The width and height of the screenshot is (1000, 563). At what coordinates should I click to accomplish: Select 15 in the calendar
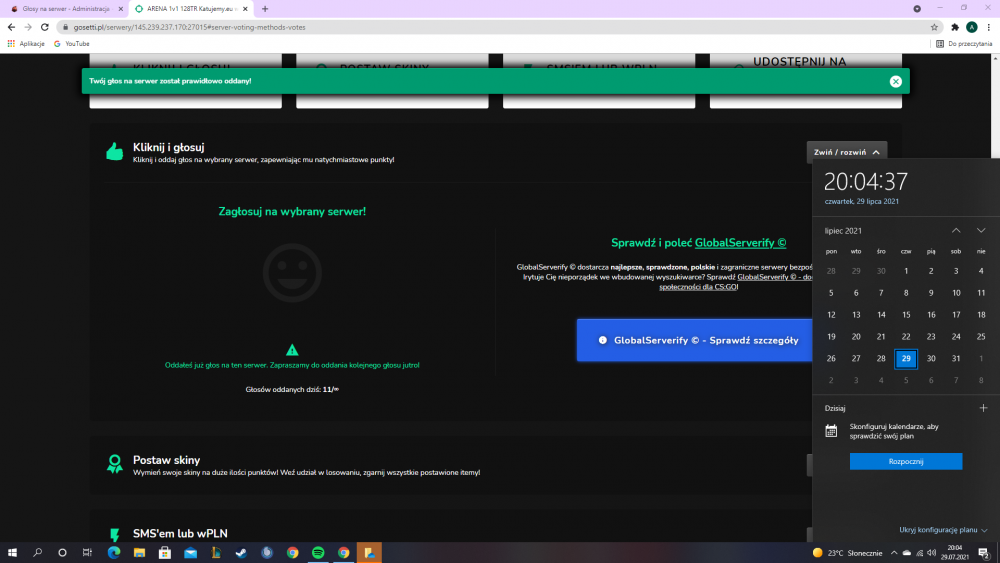point(906,314)
